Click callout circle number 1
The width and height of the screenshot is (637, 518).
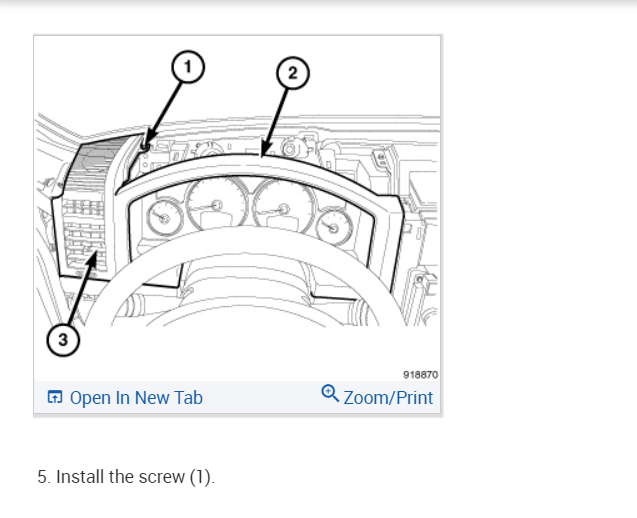click(x=188, y=67)
